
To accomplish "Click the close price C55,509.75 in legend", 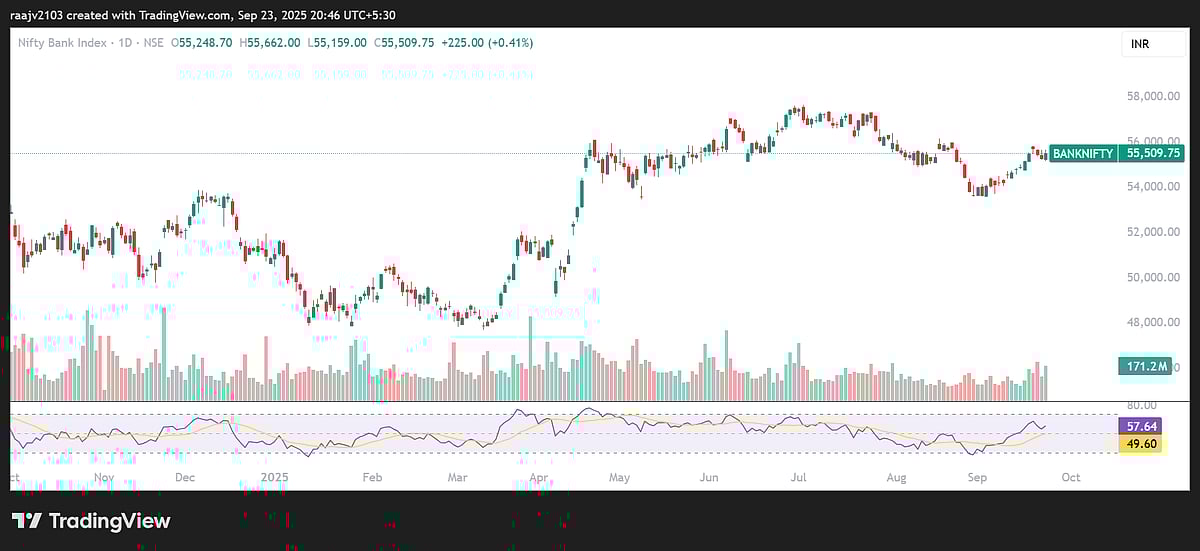I will click(404, 43).
